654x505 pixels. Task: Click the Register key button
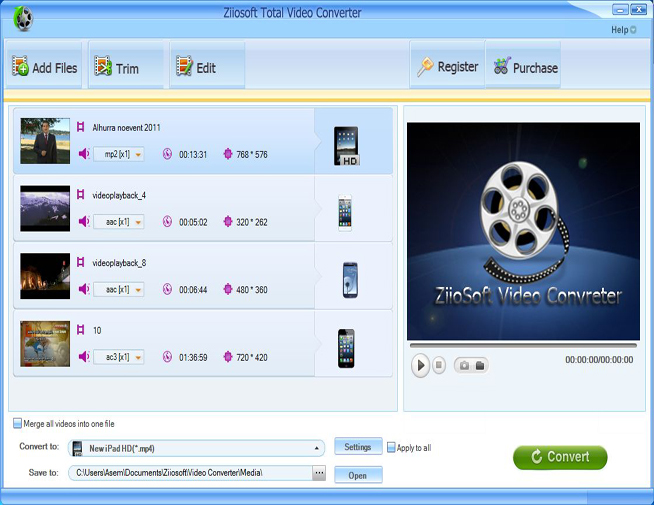coord(448,66)
